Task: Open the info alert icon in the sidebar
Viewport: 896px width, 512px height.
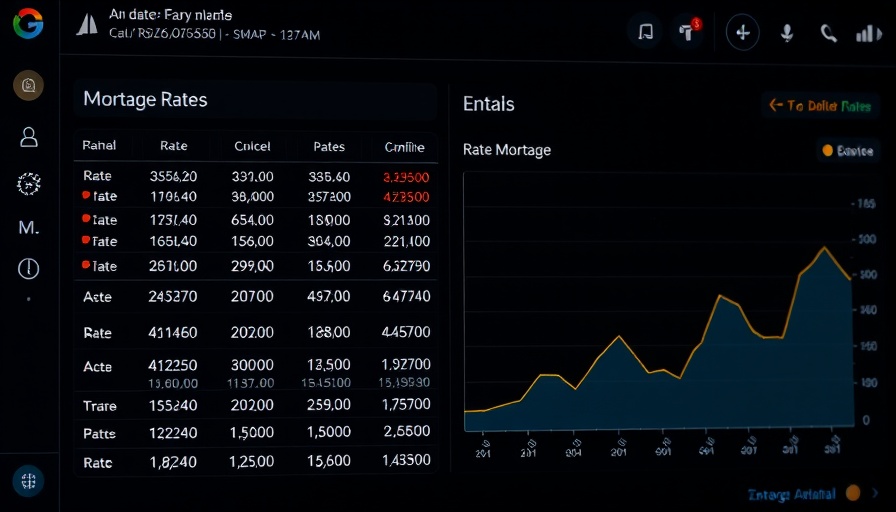Action: (29, 268)
